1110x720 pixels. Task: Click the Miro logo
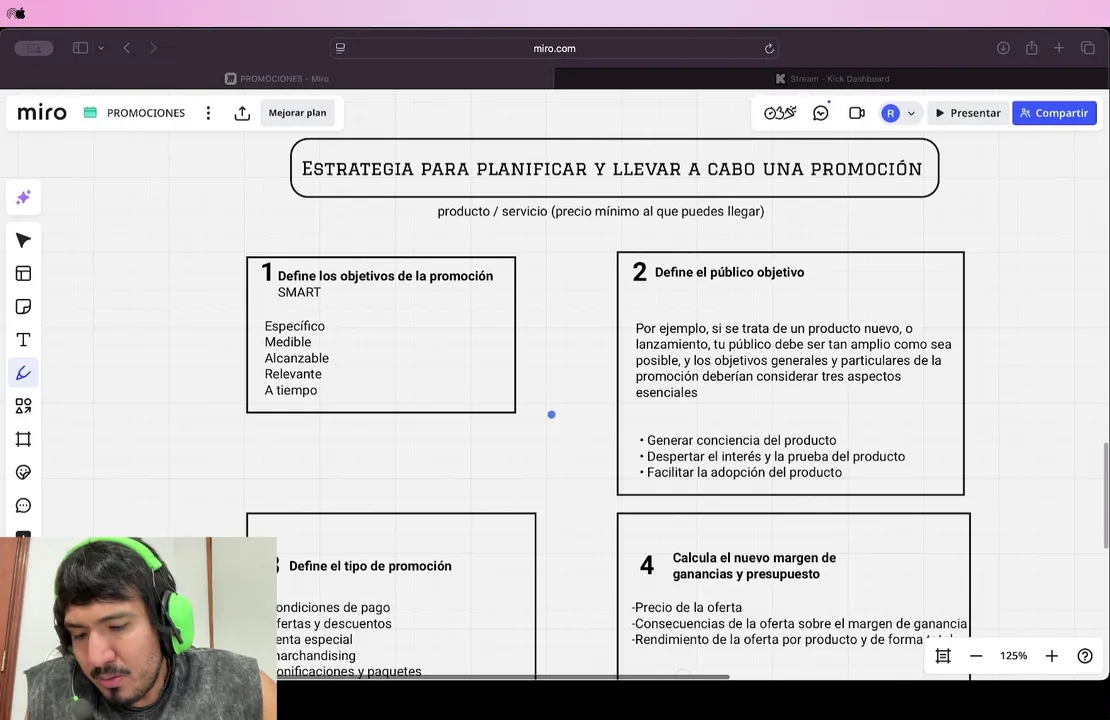tap(42, 113)
